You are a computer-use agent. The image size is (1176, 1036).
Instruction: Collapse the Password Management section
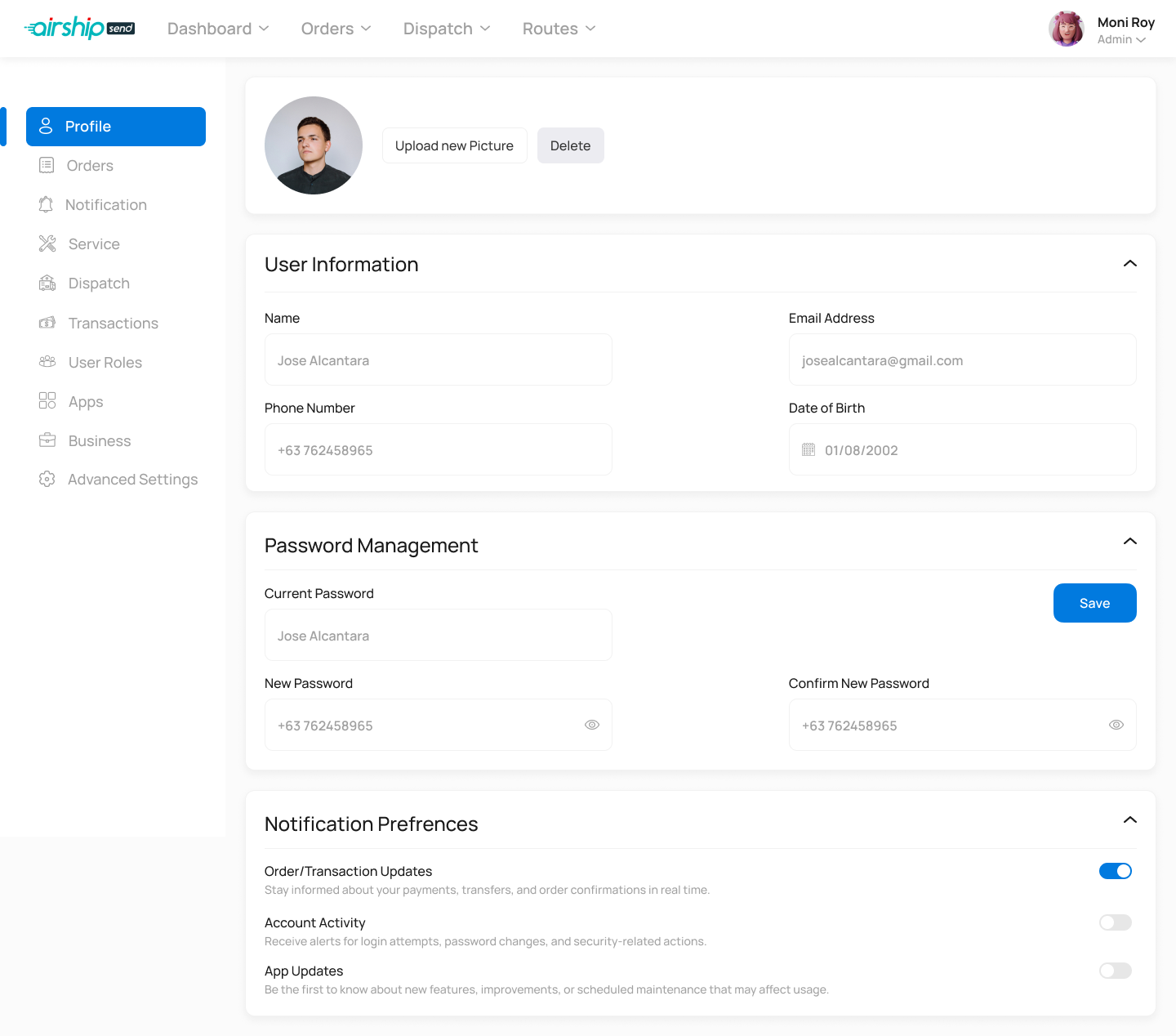click(x=1130, y=541)
